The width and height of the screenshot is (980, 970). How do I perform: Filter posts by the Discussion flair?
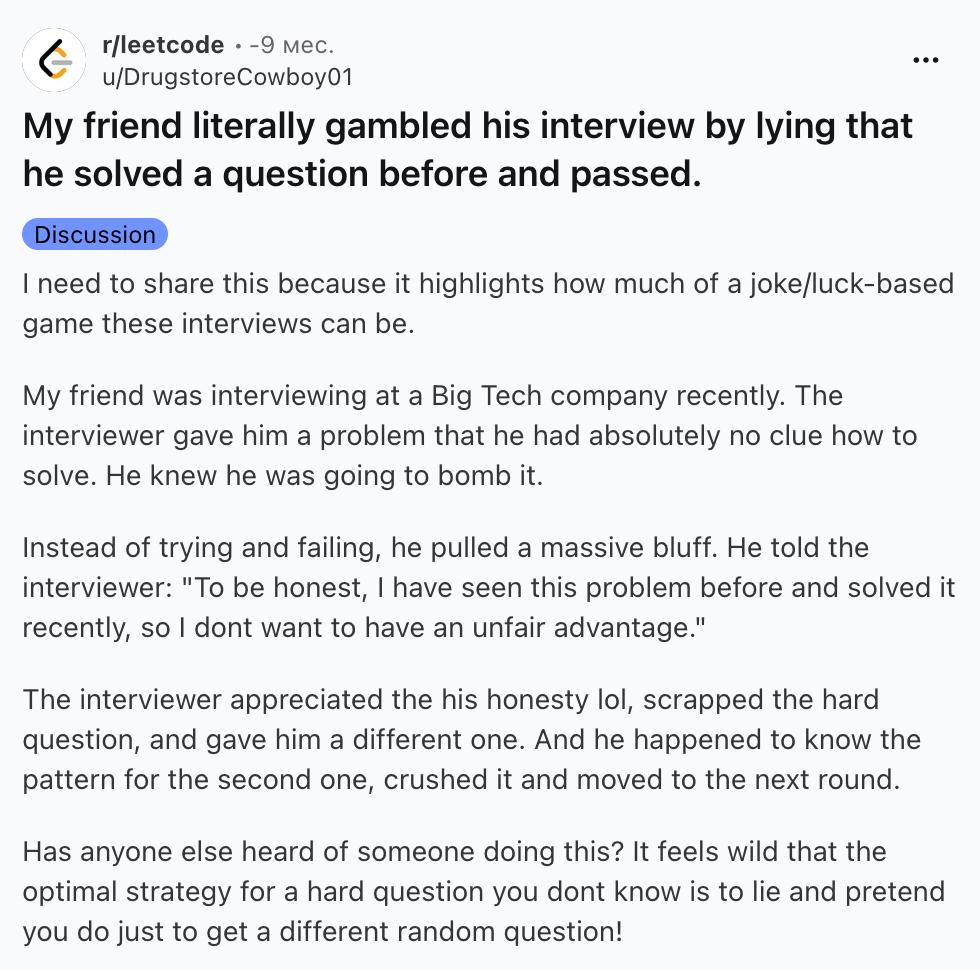coord(95,234)
